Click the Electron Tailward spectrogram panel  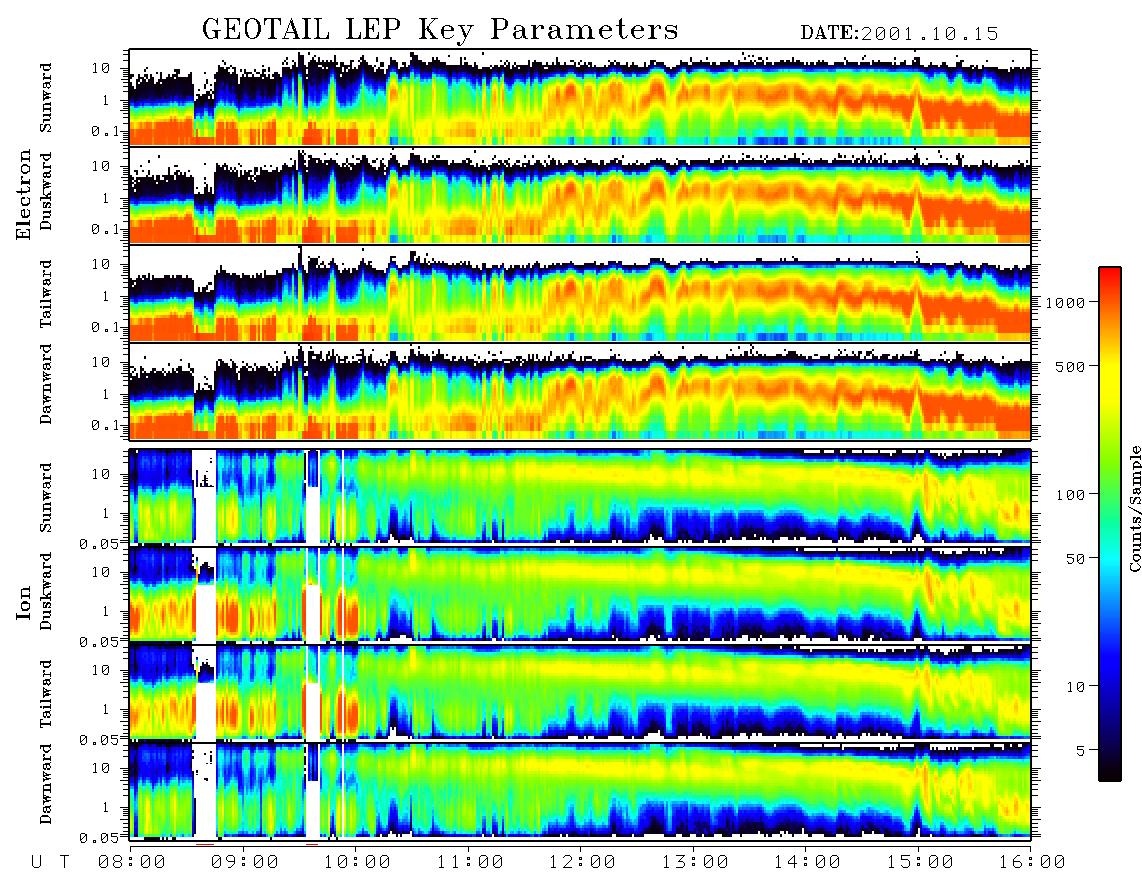point(580,294)
